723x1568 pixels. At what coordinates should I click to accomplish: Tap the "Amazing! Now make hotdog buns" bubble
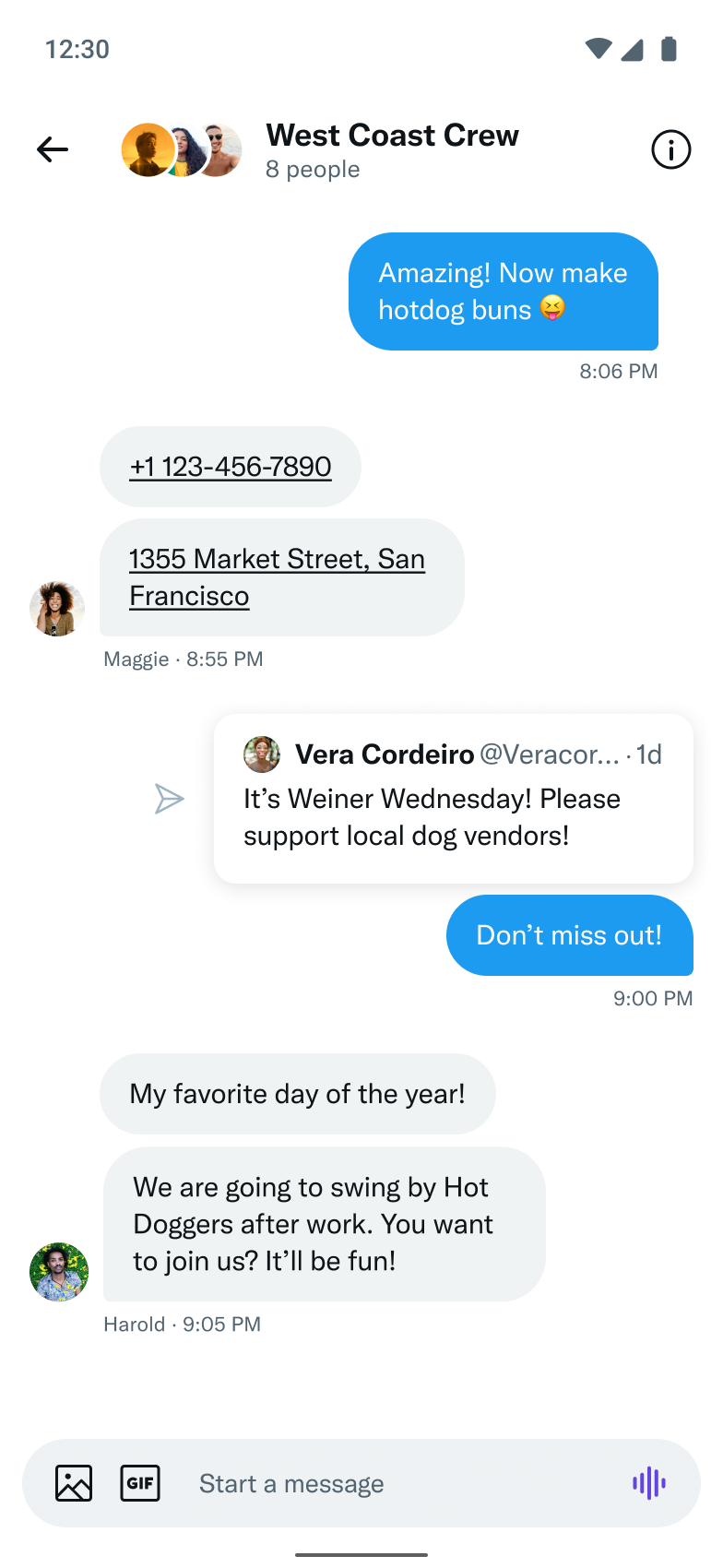coord(503,291)
